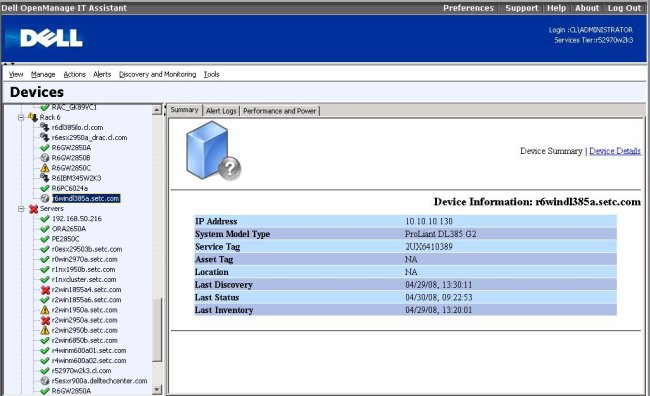Open the Discovery and Monitoring menu
The width and height of the screenshot is (650, 396).
(x=158, y=74)
